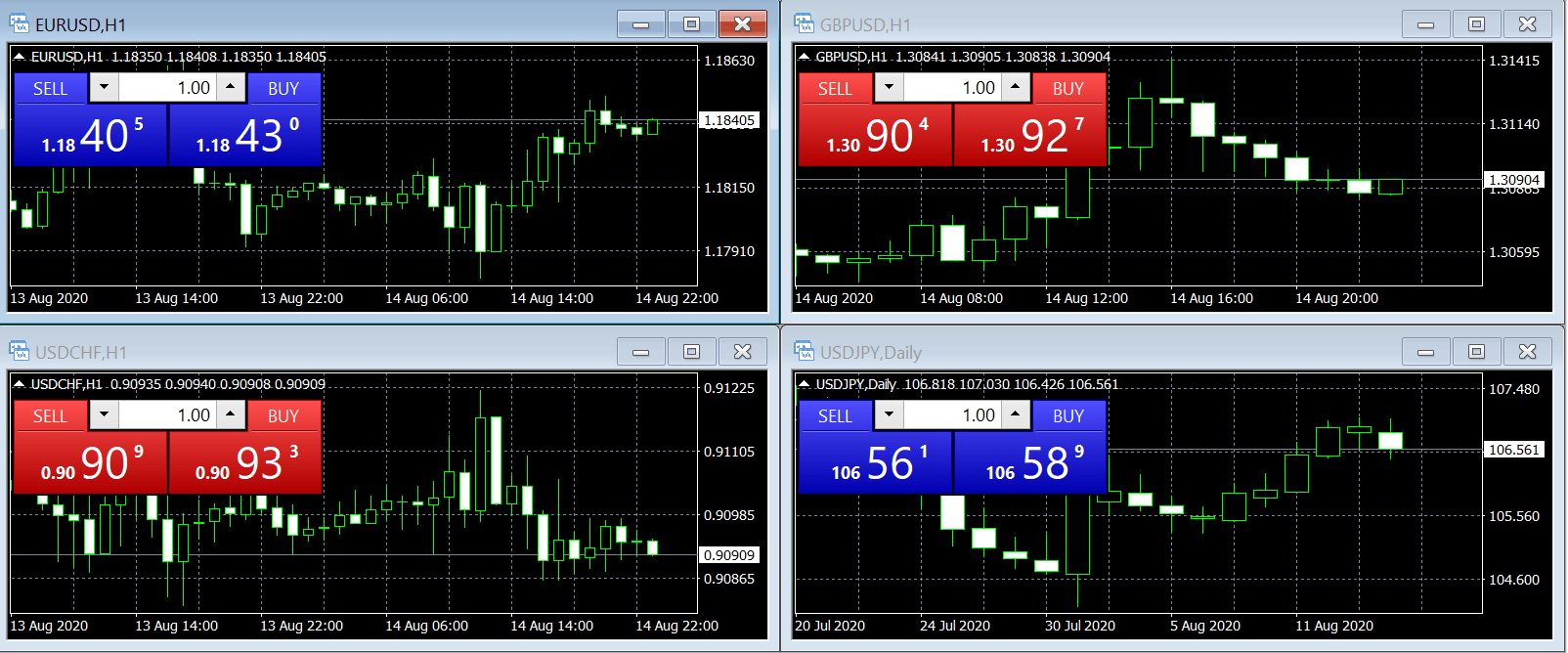Image resolution: width=1568 pixels, height=653 pixels.
Task: Hide one-click trading panel on EURUSD chart
Action: [20, 57]
